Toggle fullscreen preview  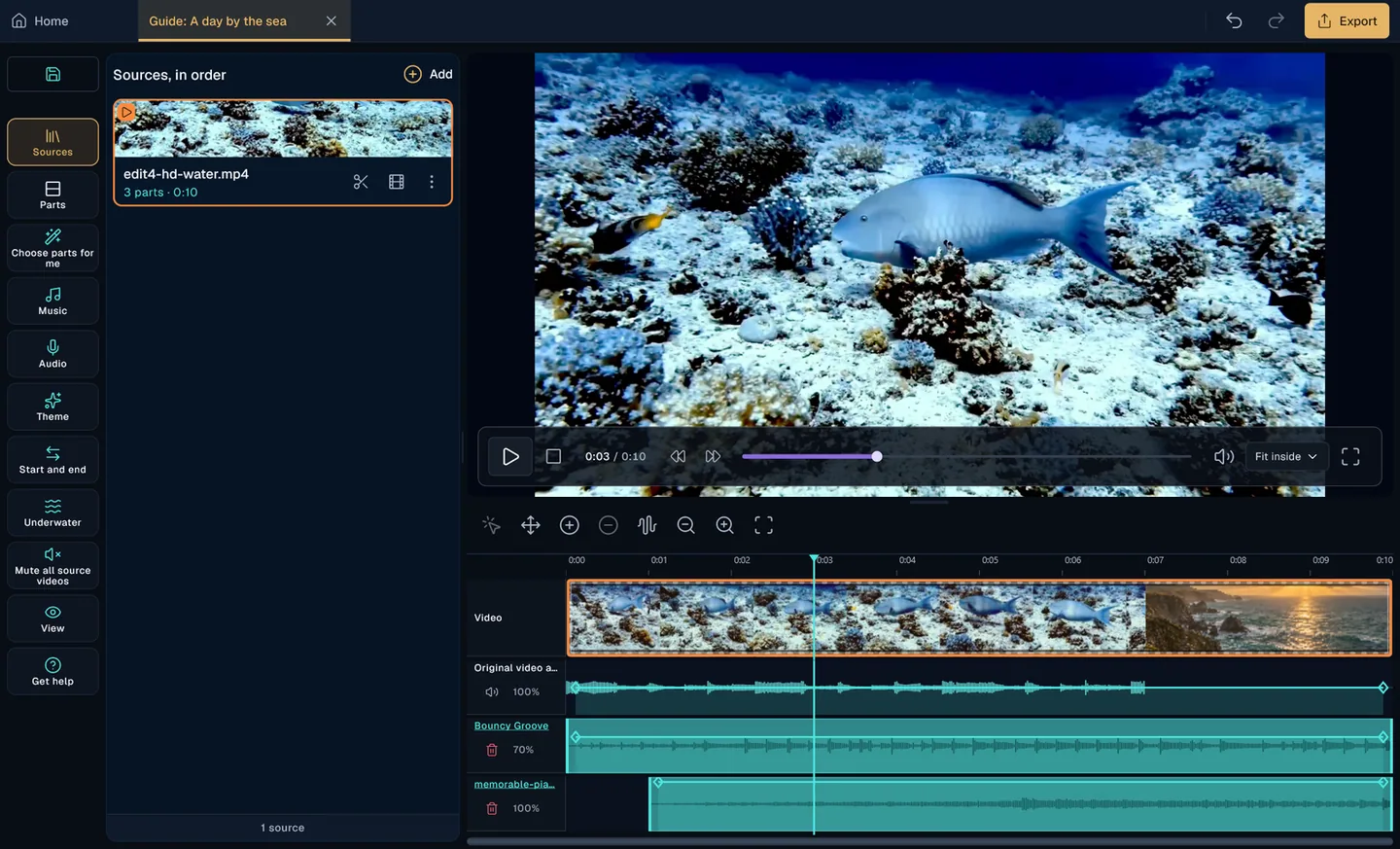pos(1350,456)
